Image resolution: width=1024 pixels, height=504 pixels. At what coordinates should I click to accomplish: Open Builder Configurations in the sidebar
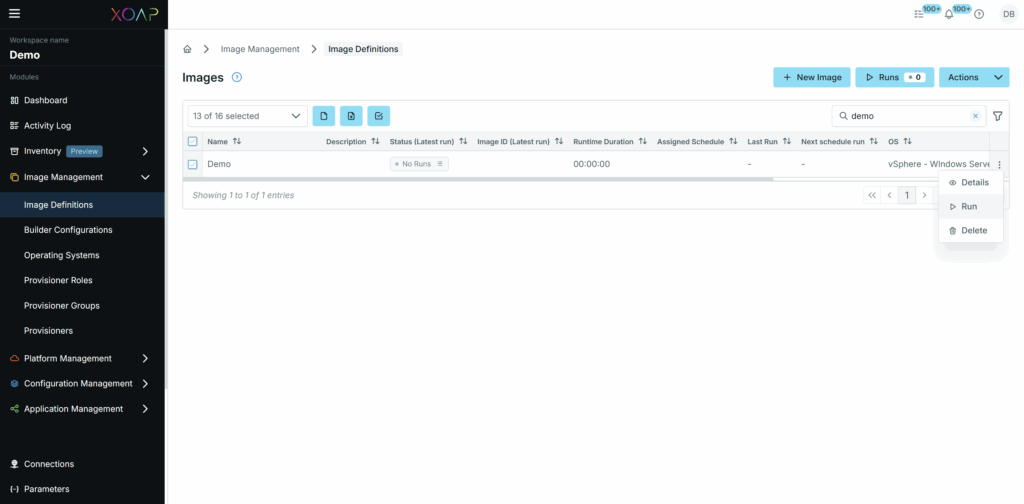68,230
